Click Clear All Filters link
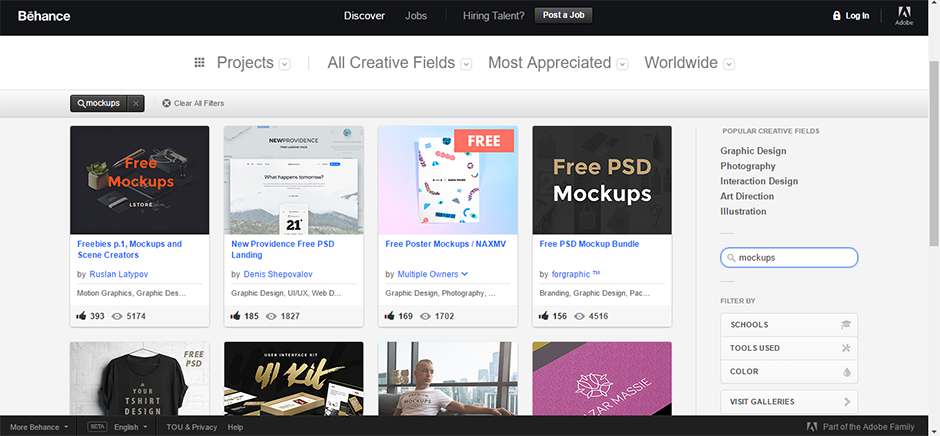Viewport: 940px width, 436px height. coord(199,103)
